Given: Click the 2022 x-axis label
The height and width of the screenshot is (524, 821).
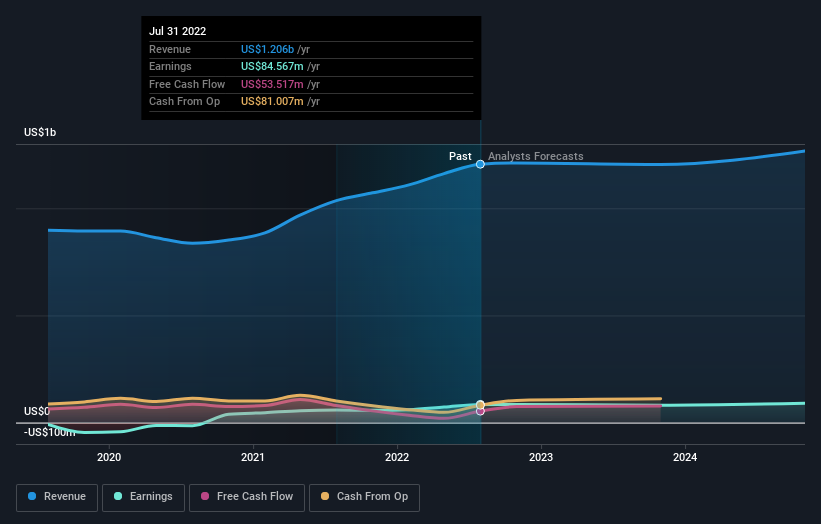Looking at the screenshot, I should coord(397,457).
